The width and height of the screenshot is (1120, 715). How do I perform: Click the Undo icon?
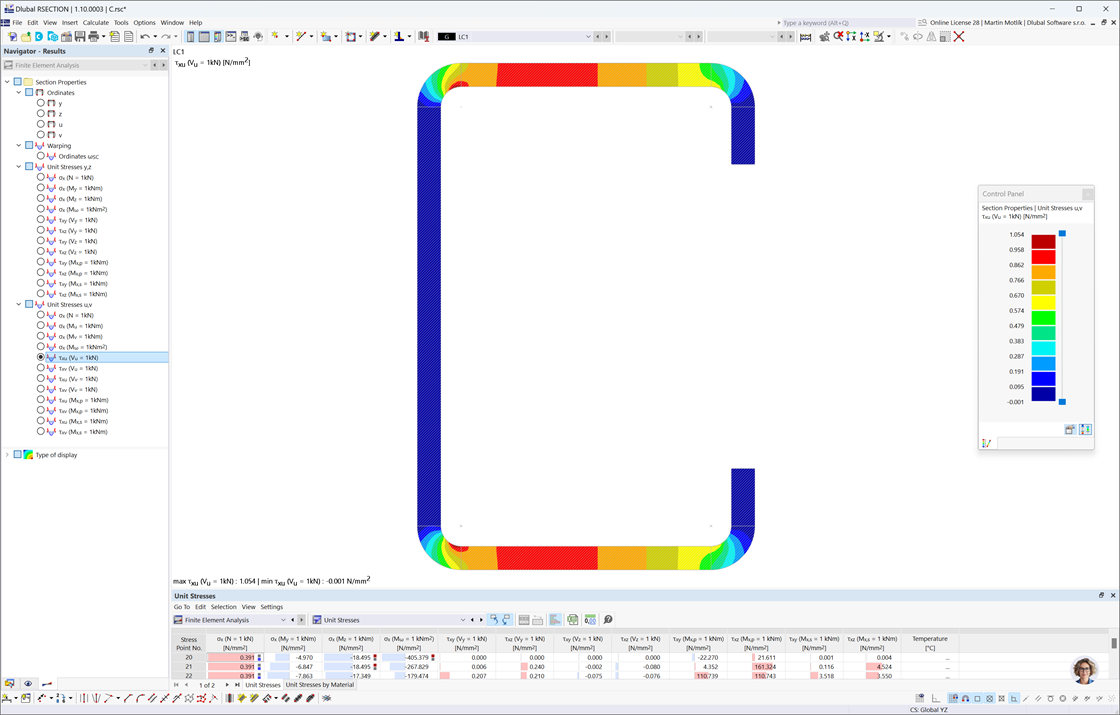point(145,35)
